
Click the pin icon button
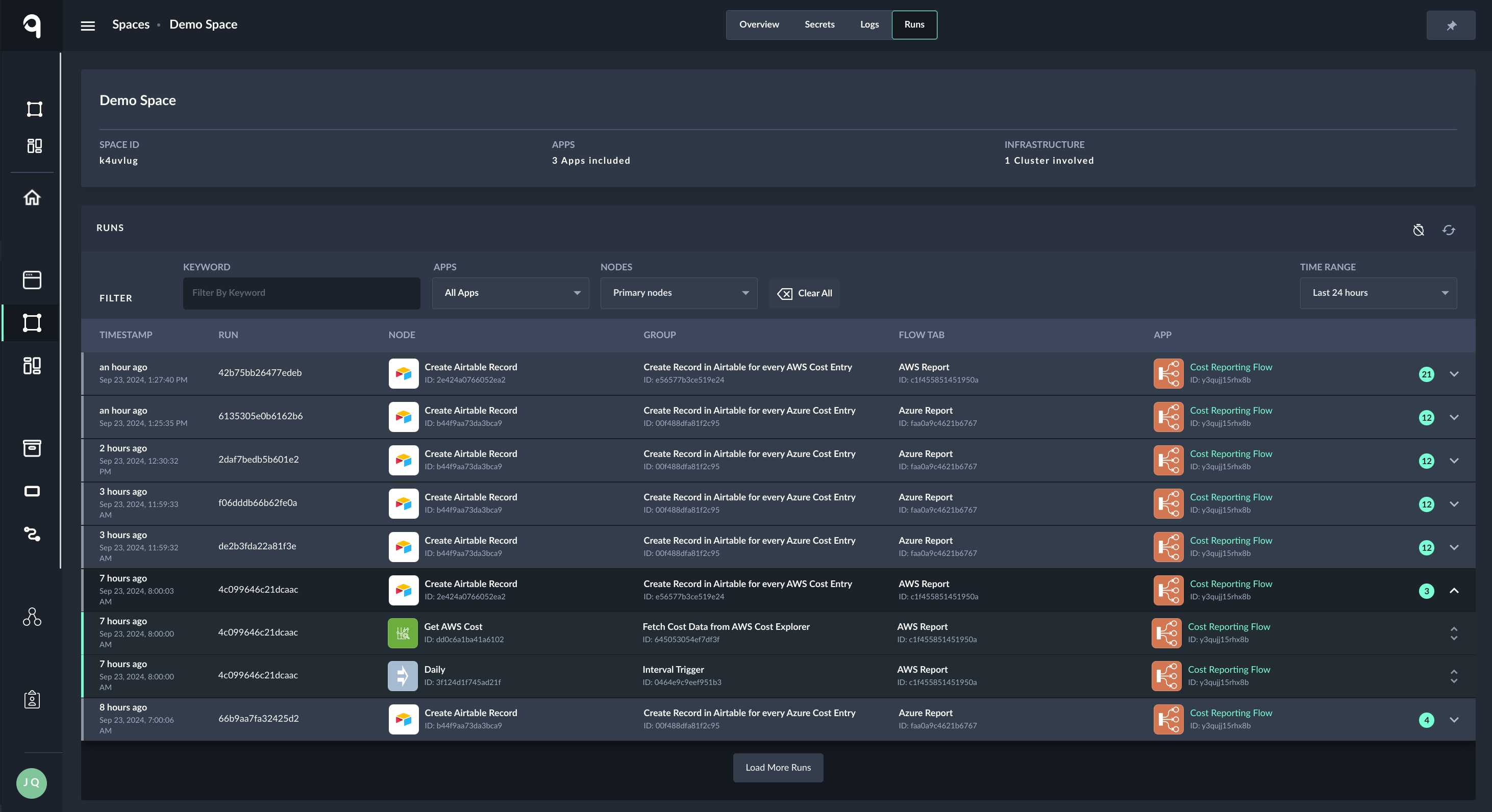coord(1450,25)
